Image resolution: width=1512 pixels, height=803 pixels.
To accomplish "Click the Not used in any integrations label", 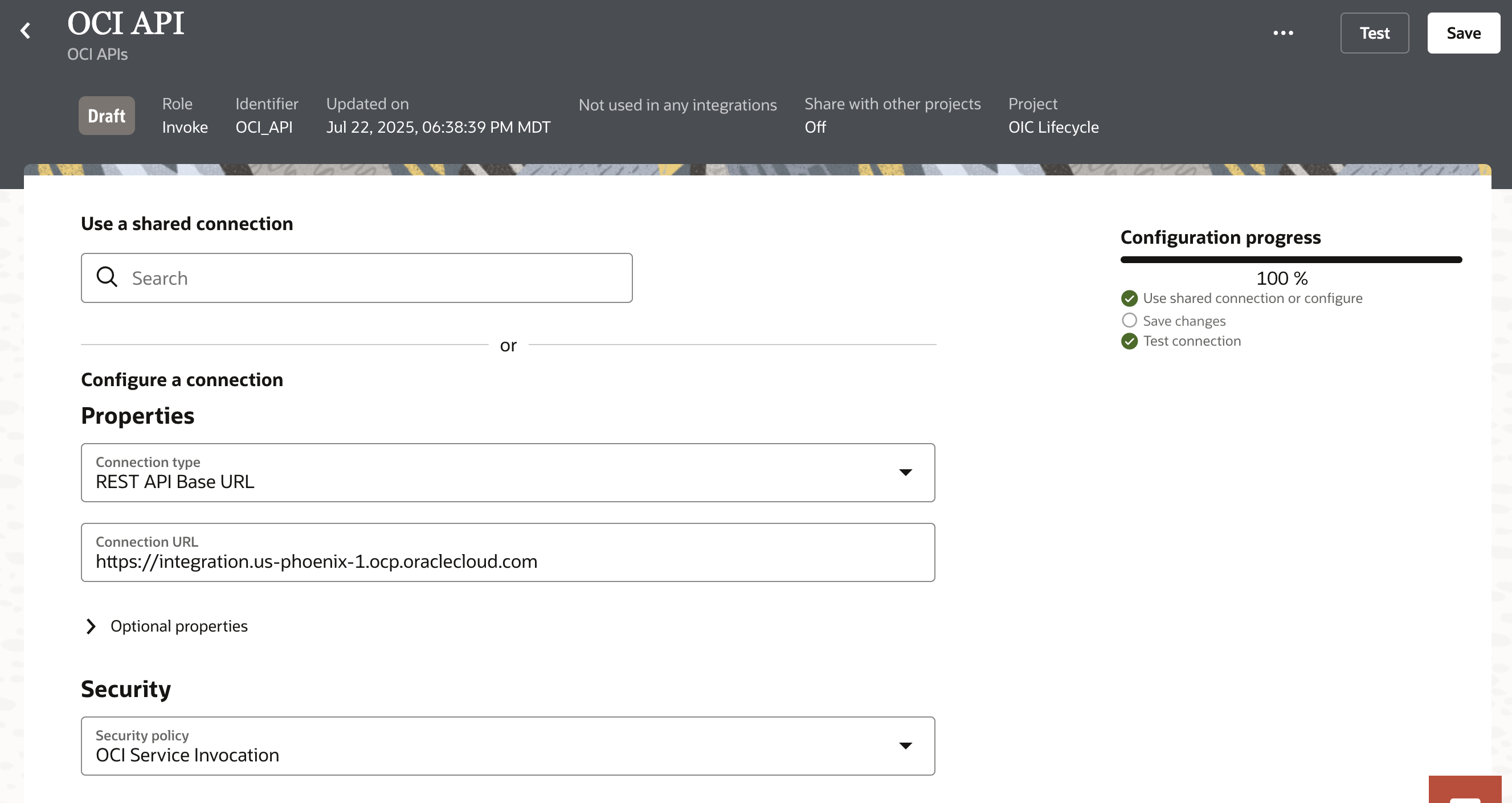I will tap(678, 105).
